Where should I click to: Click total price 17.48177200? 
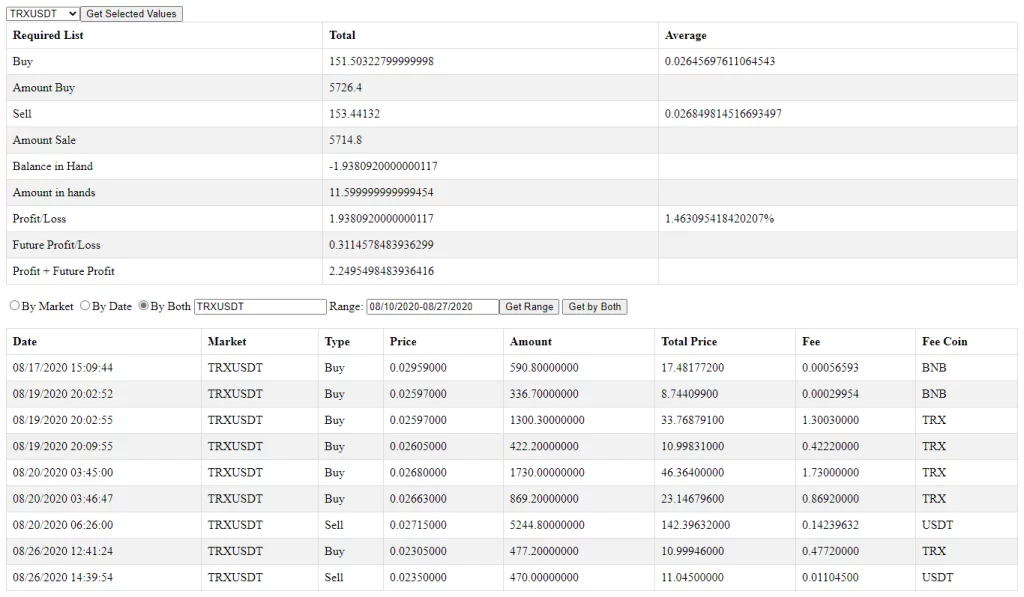[692, 368]
